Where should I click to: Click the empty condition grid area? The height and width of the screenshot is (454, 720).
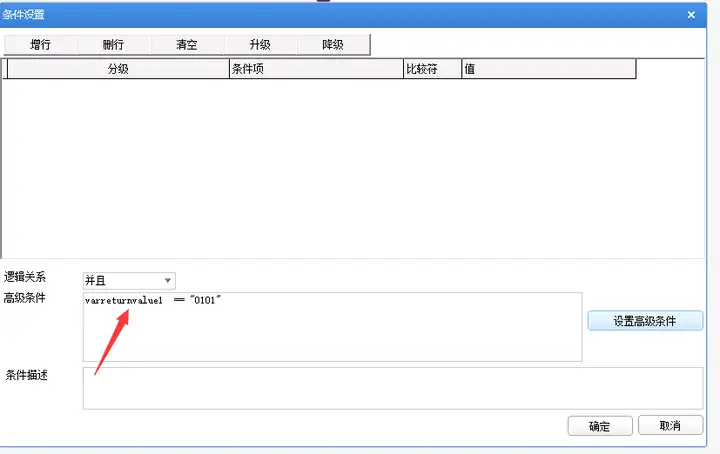tap(353, 168)
